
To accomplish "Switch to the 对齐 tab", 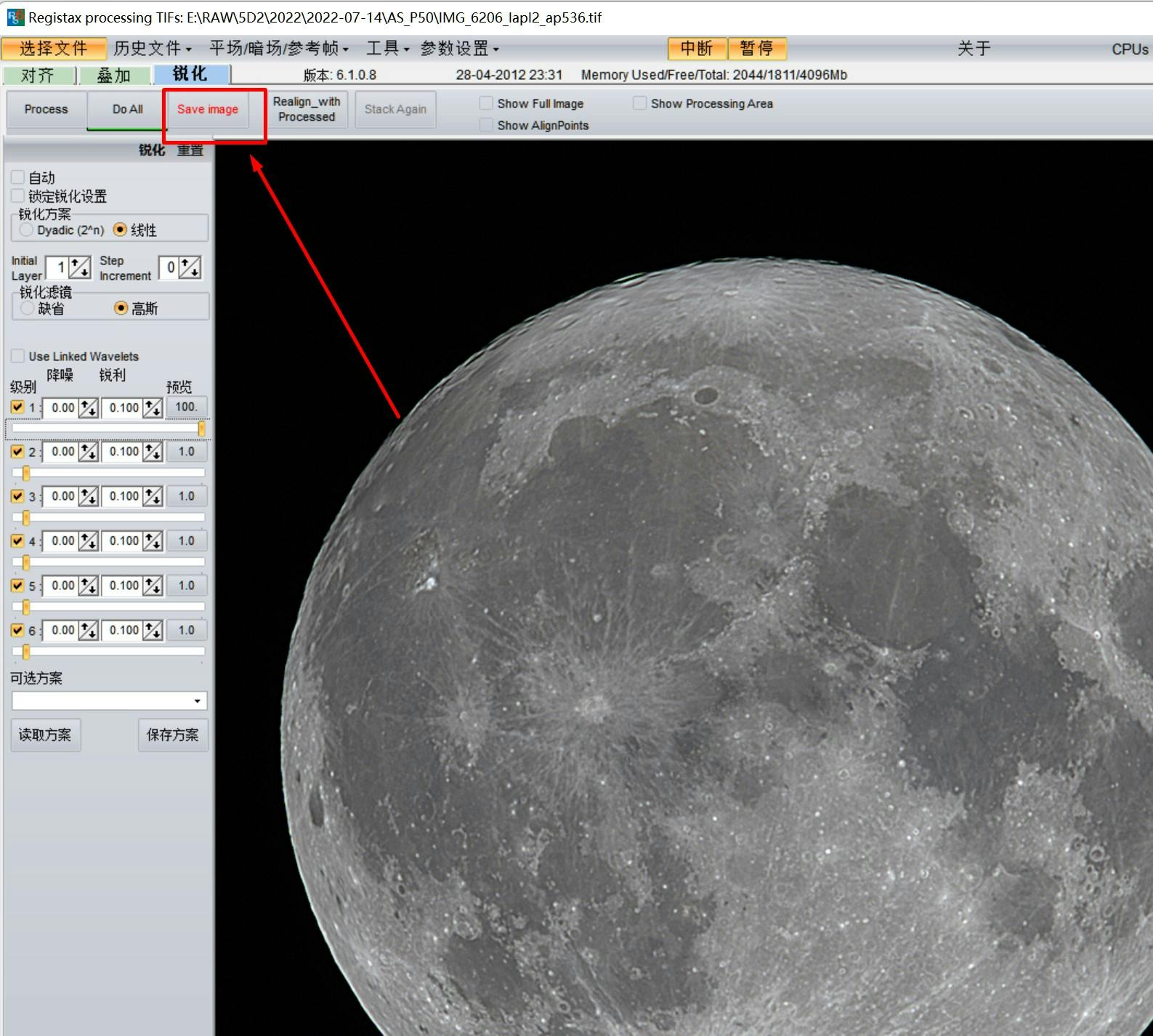I will 39,75.
